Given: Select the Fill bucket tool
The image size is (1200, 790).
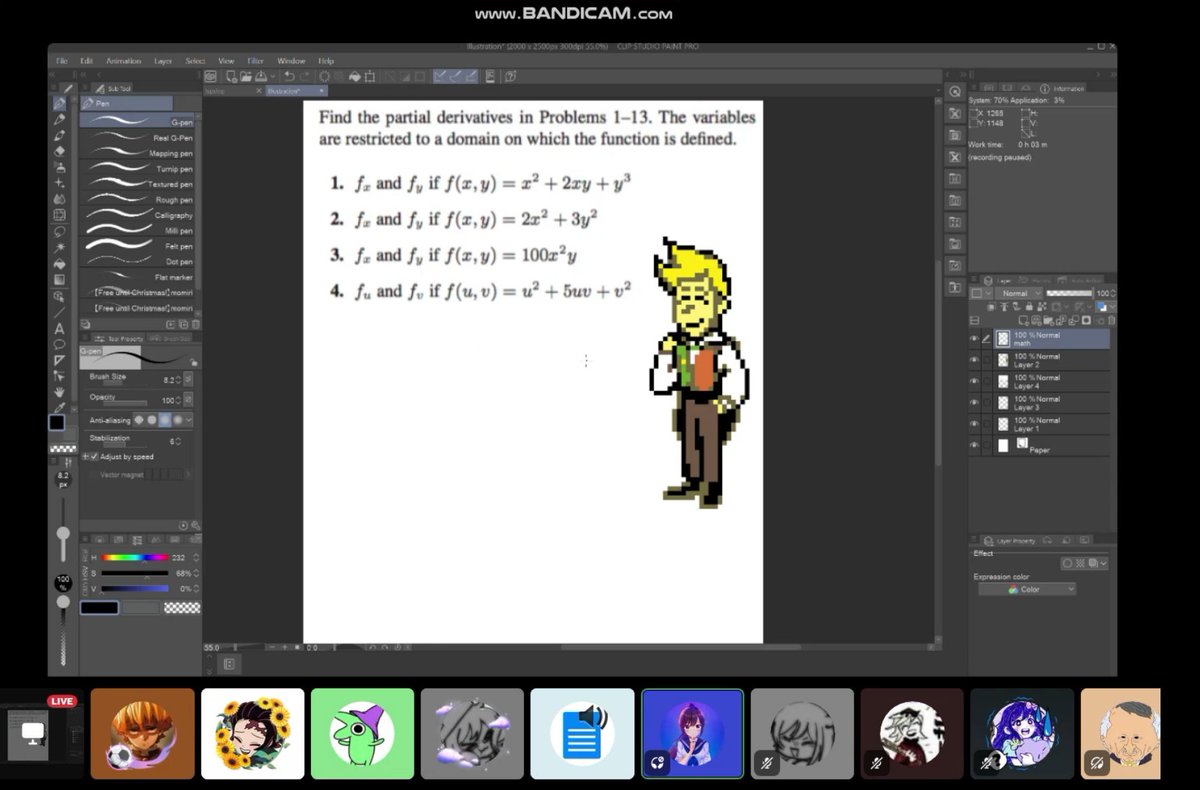Looking at the screenshot, I should (x=60, y=263).
